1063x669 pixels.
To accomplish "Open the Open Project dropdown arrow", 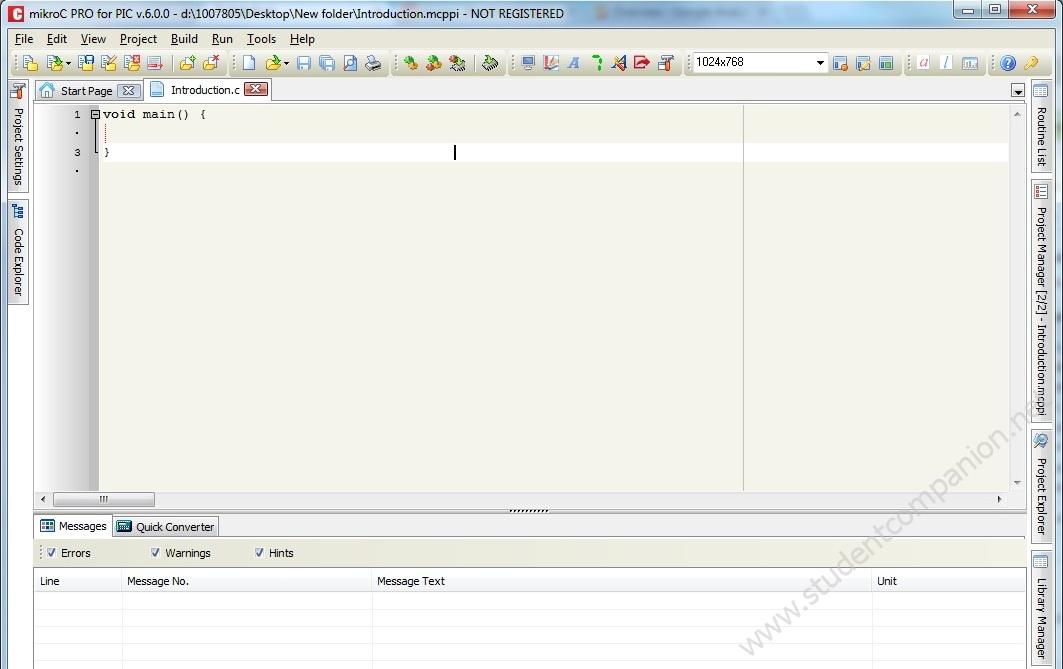I will click(x=66, y=62).
